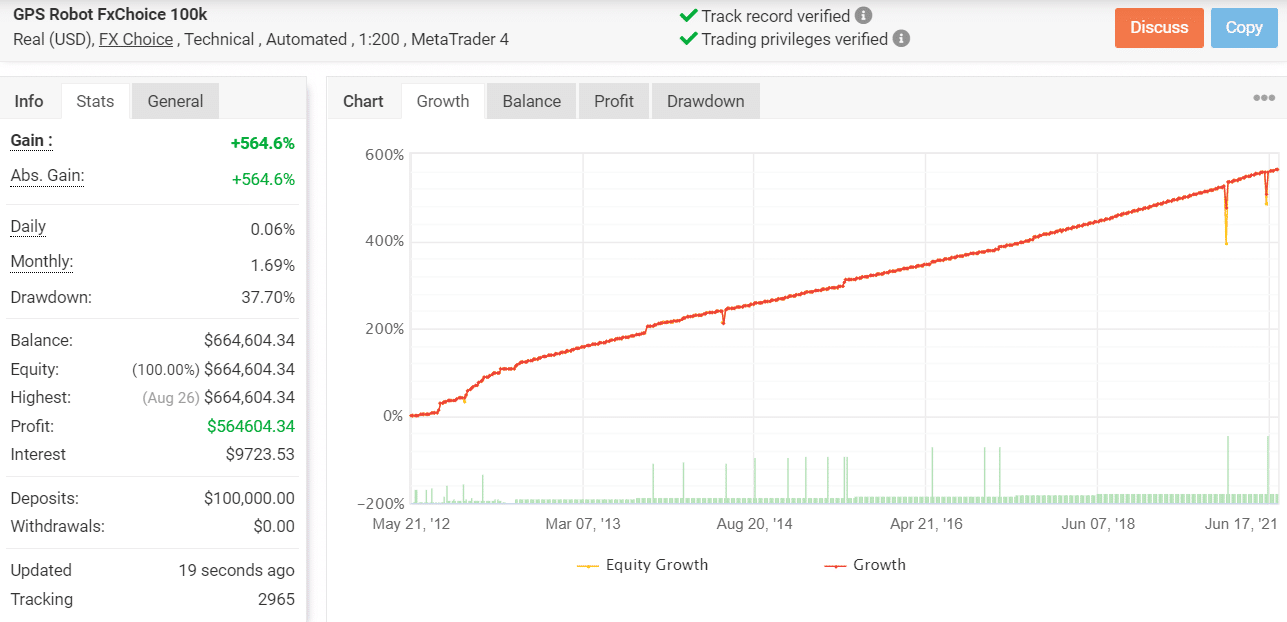Click the Tracking count 2965
The height and width of the screenshot is (622, 1287).
[276, 599]
